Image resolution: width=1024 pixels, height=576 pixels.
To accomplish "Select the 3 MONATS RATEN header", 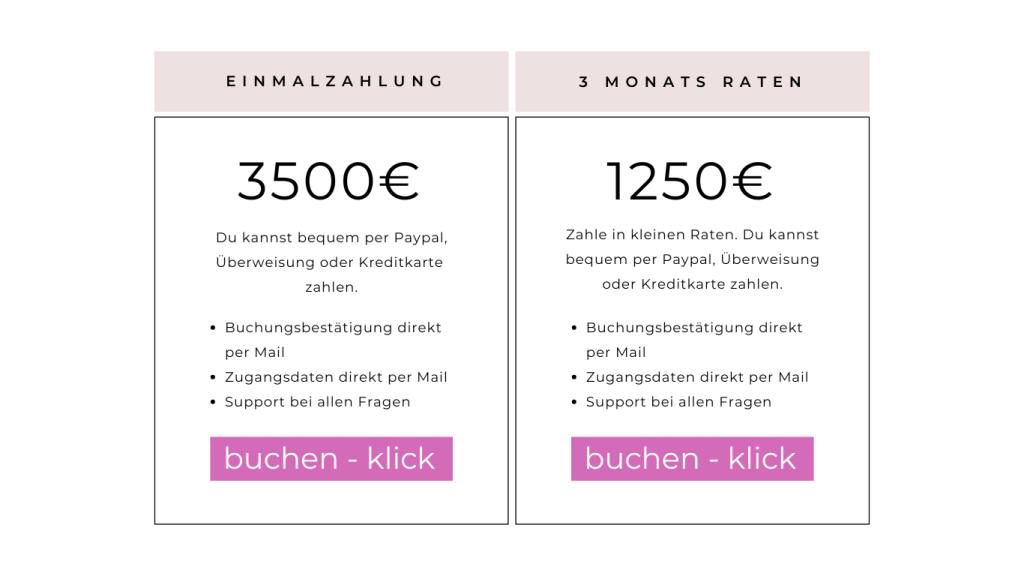I will coord(692,82).
